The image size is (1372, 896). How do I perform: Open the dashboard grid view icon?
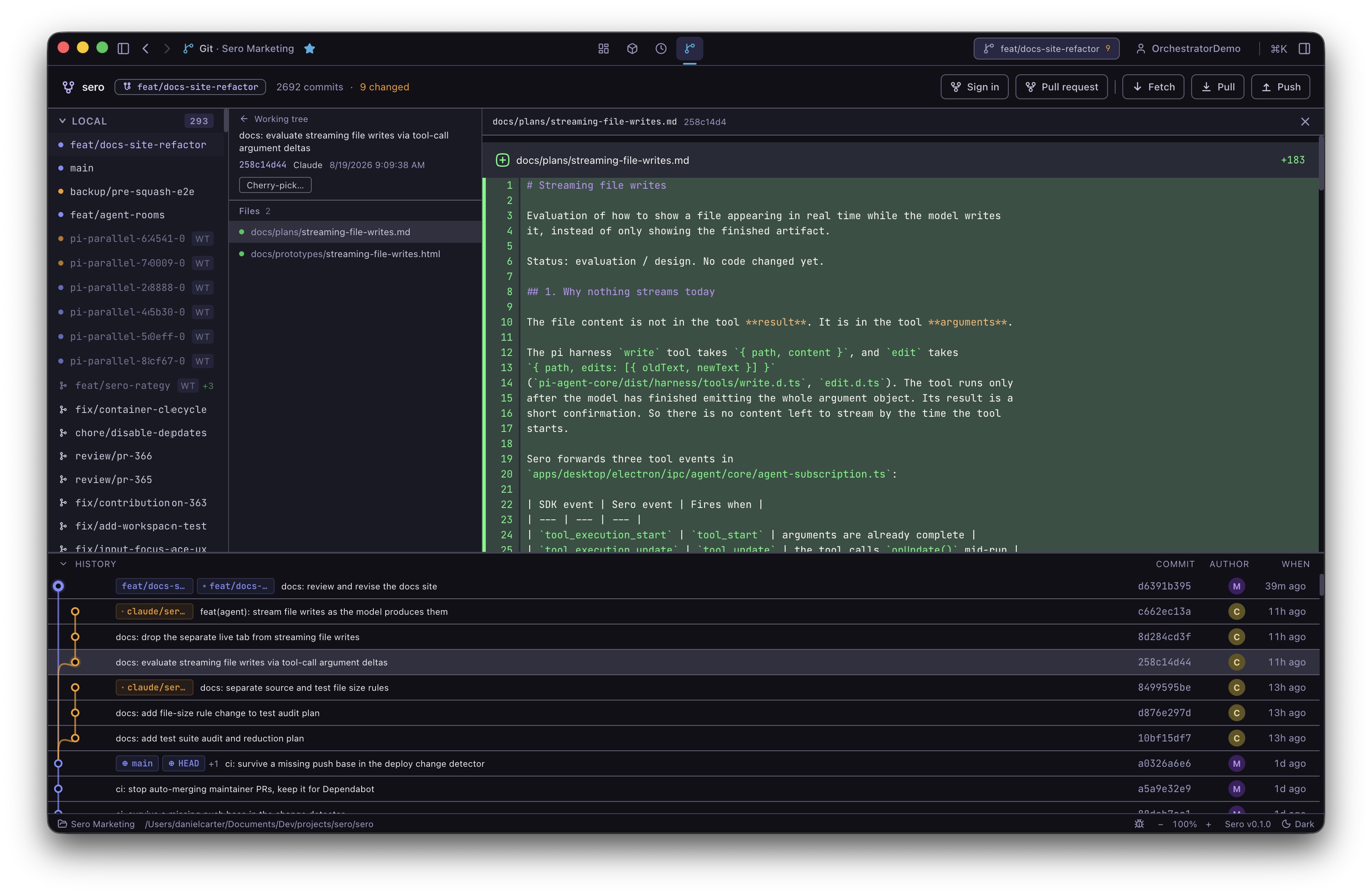click(604, 49)
